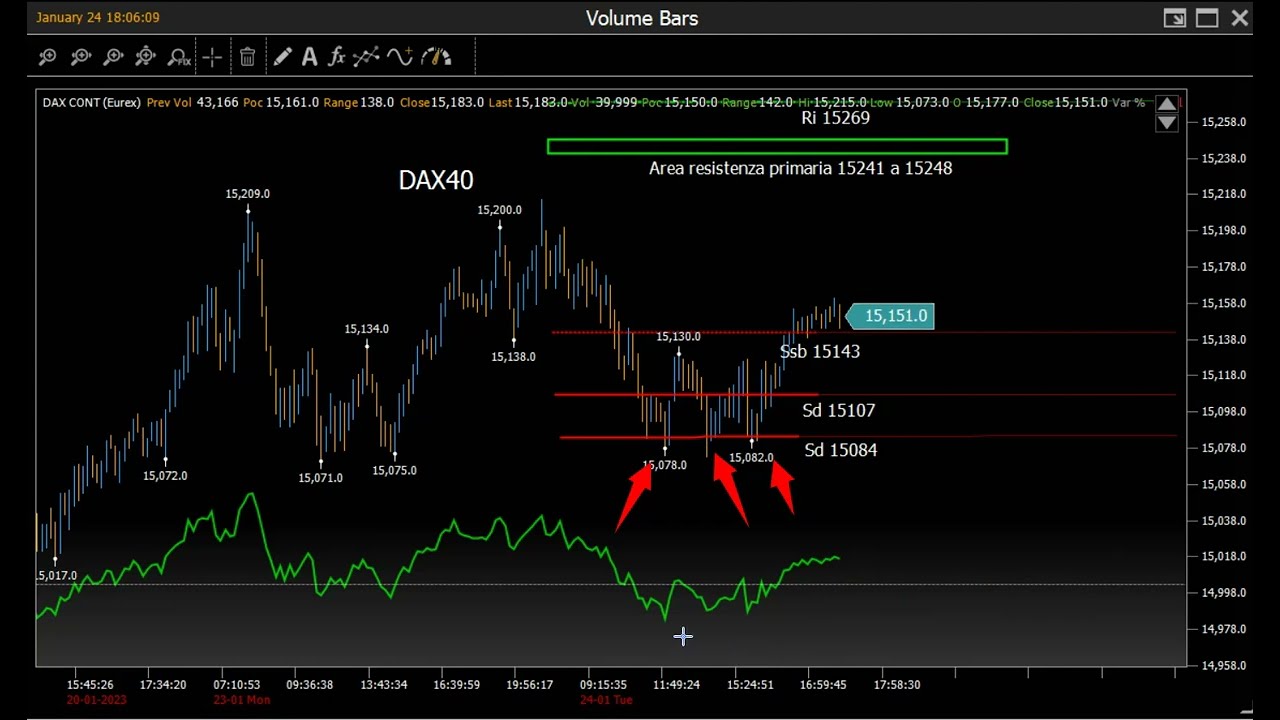Add an indicator with the sine-wave plus icon

click(x=400, y=57)
